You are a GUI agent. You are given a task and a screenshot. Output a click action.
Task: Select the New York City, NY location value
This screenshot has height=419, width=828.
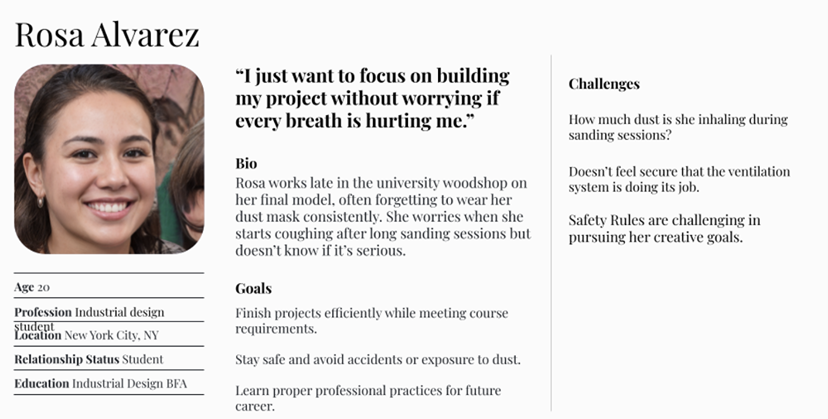click(x=111, y=335)
